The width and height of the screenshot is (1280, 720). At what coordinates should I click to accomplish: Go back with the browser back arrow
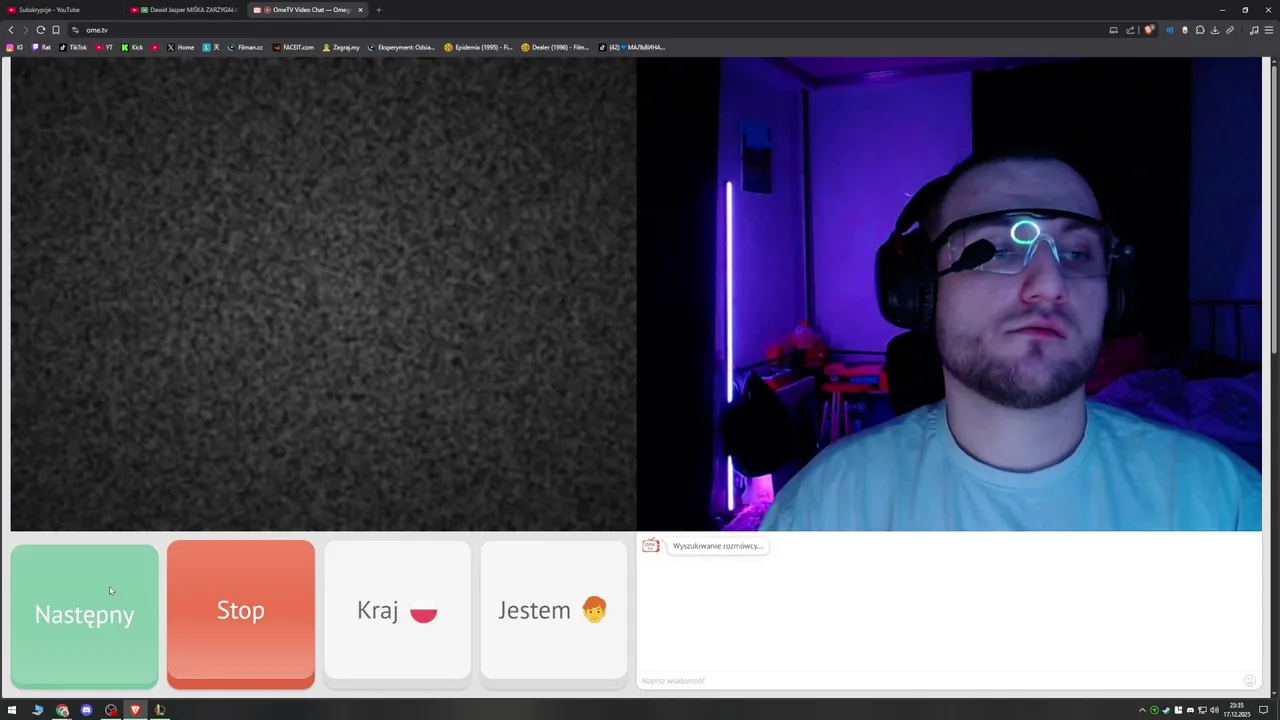[11, 30]
